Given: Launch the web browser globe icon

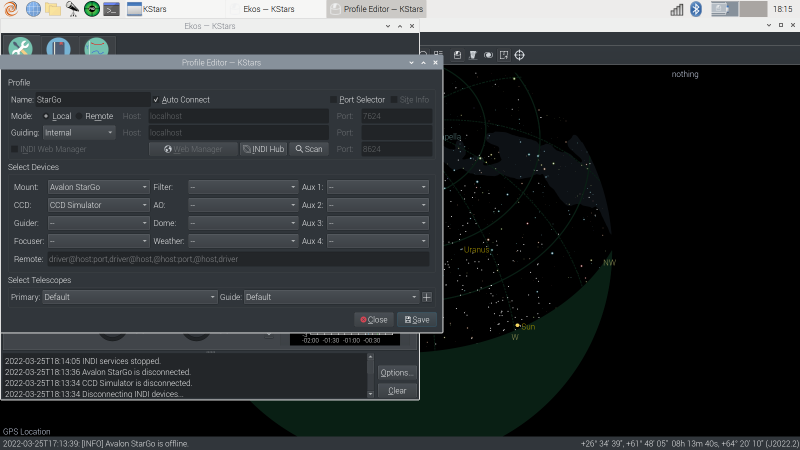Looking at the screenshot, I should [x=33, y=9].
